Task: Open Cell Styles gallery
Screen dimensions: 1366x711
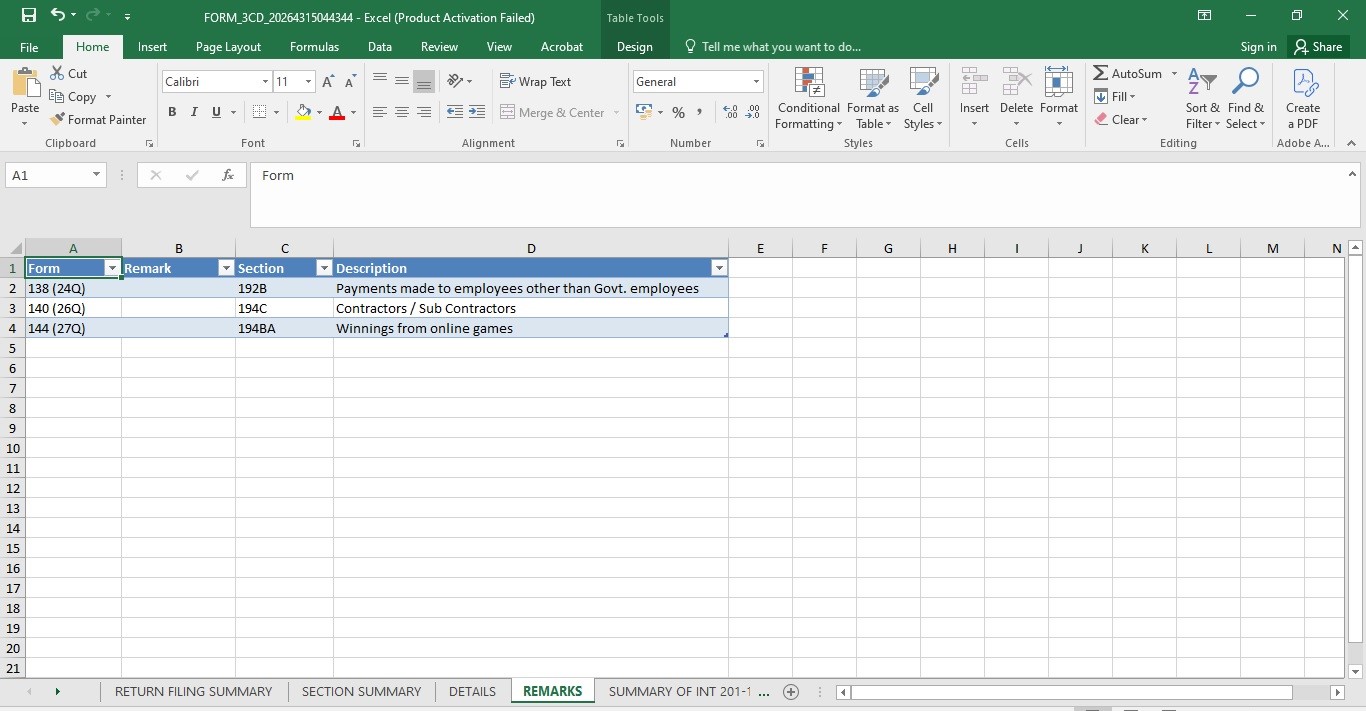Action: point(923,99)
